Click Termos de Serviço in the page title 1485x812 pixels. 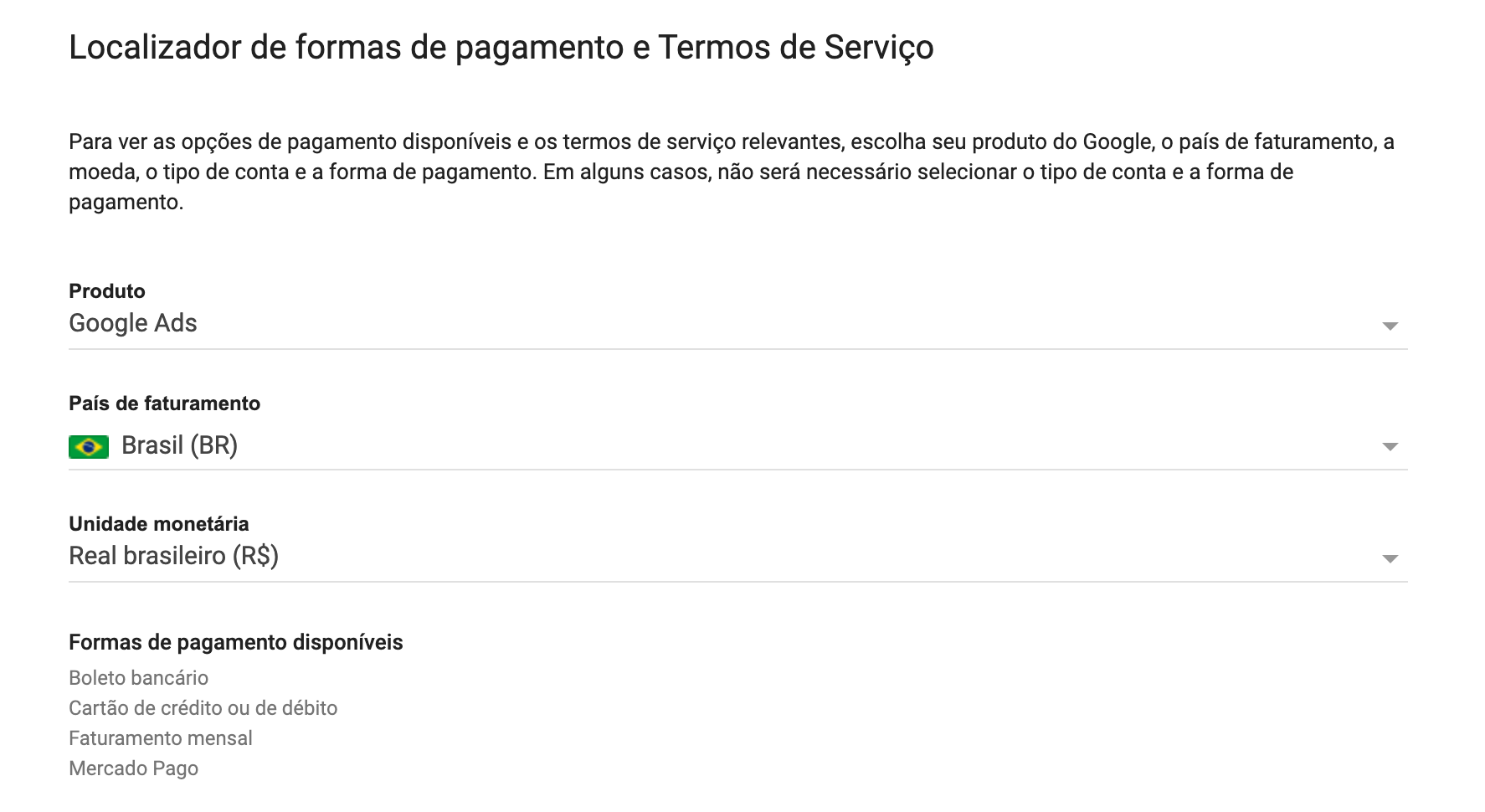[795, 48]
